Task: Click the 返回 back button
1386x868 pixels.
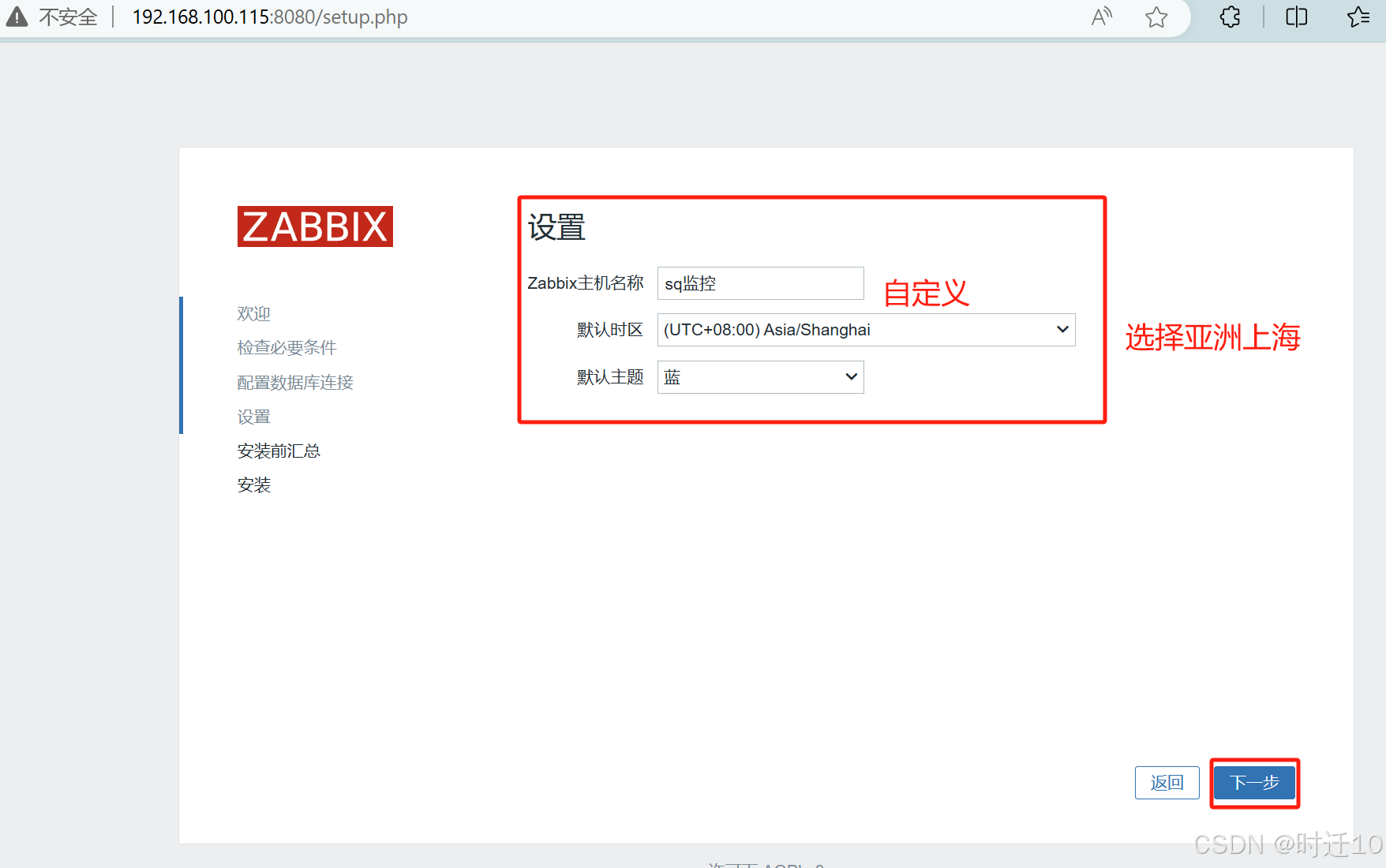Action: (1167, 783)
